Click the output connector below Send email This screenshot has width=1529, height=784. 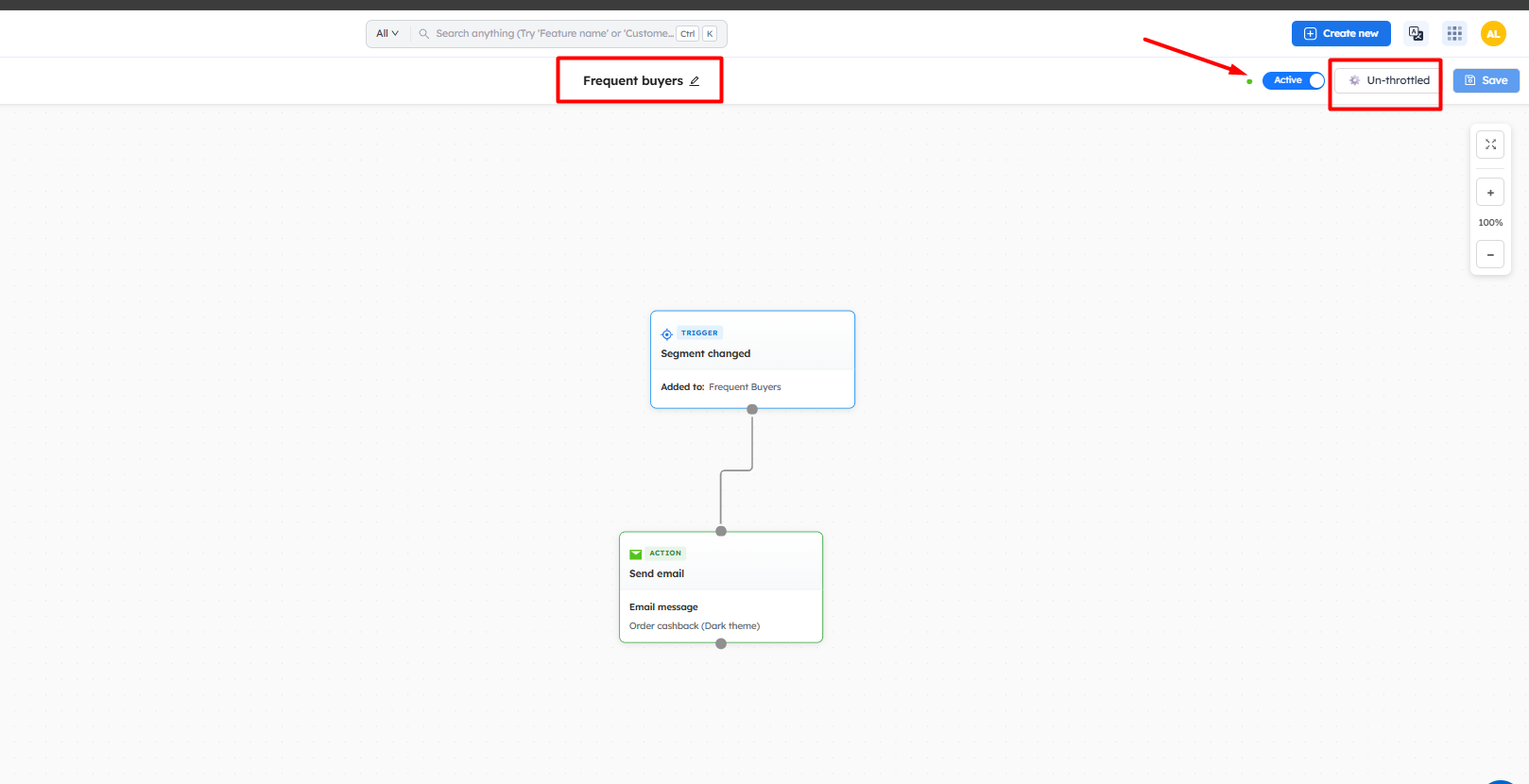click(721, 643)
